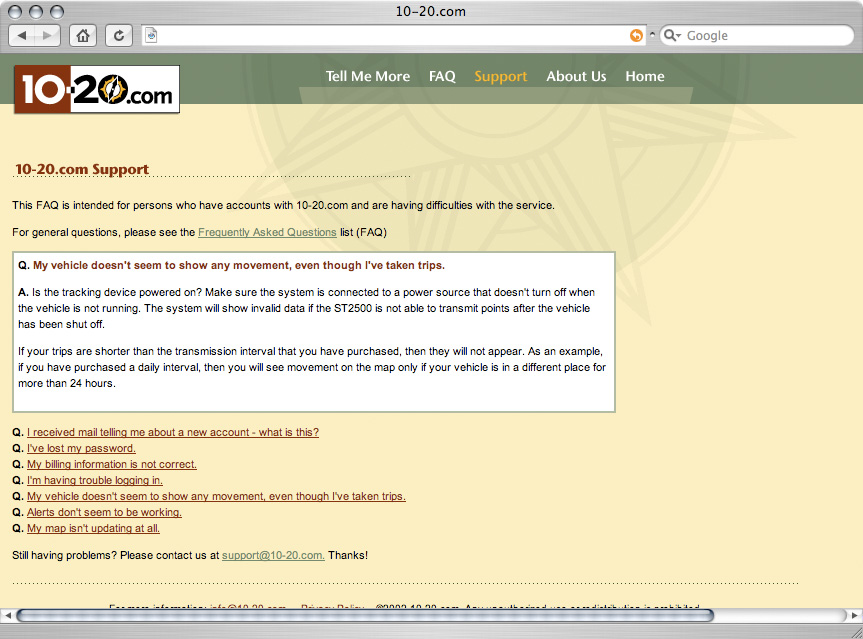Image resolution: width=863 pixels, height=639 pixels.
Task: Open the trouble logging in question
Action: pos(95,480)
